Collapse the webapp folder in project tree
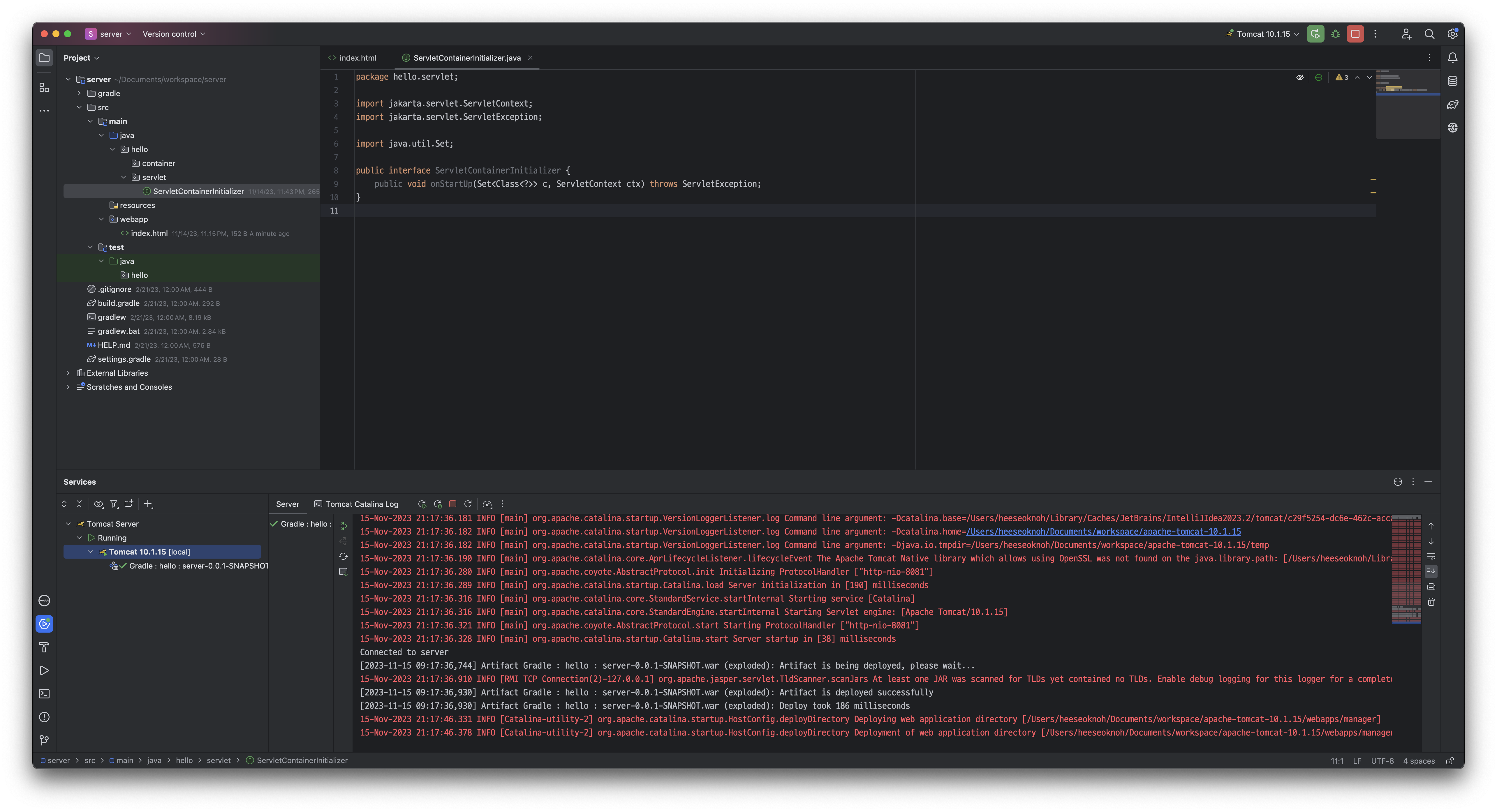 pos(102,220)
